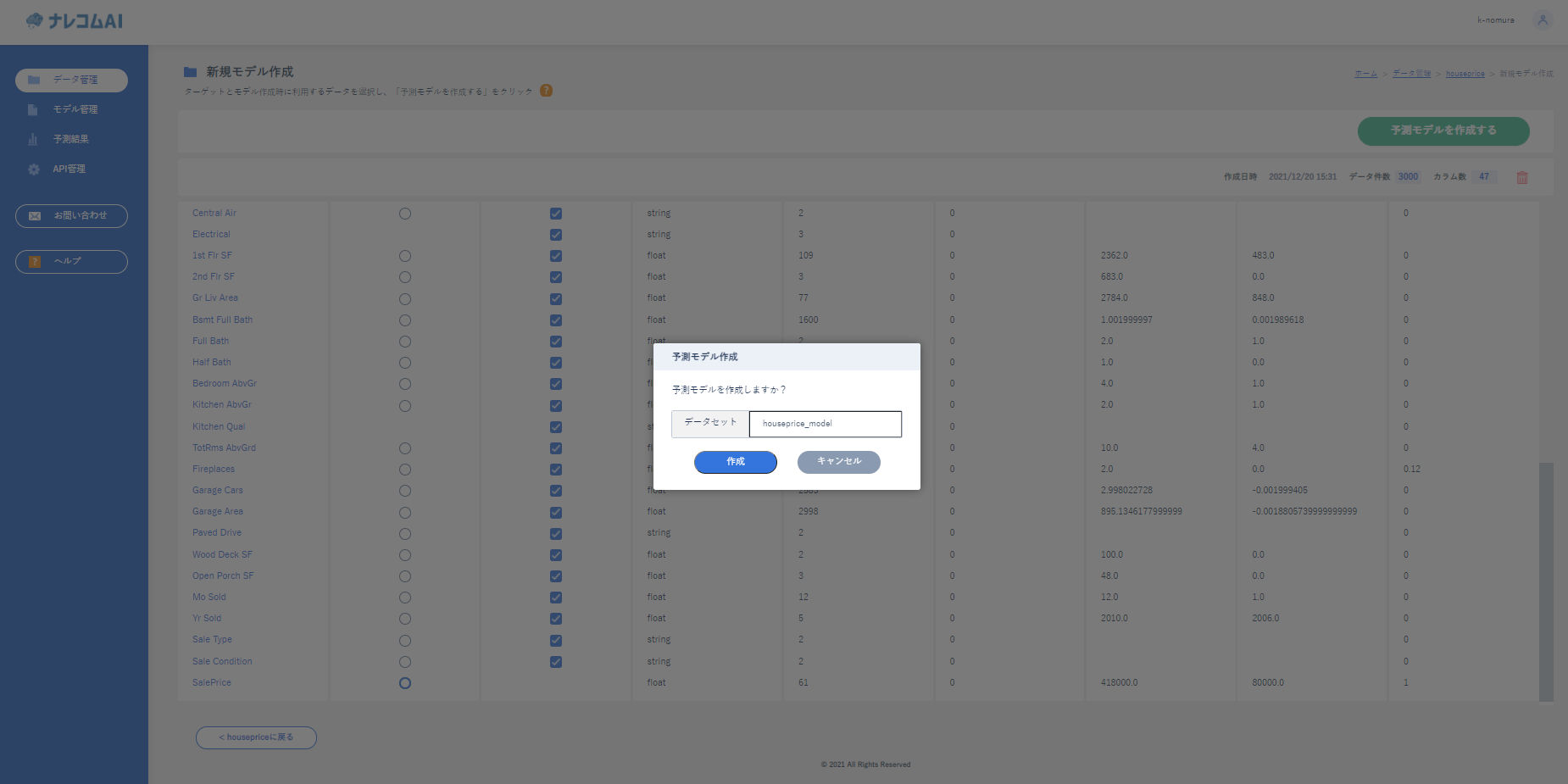Image resolution: width=1568 pixels, height=784 pixels.
Task: Click the データ管理 breadcrumb link
Action: coord(1411,74)
